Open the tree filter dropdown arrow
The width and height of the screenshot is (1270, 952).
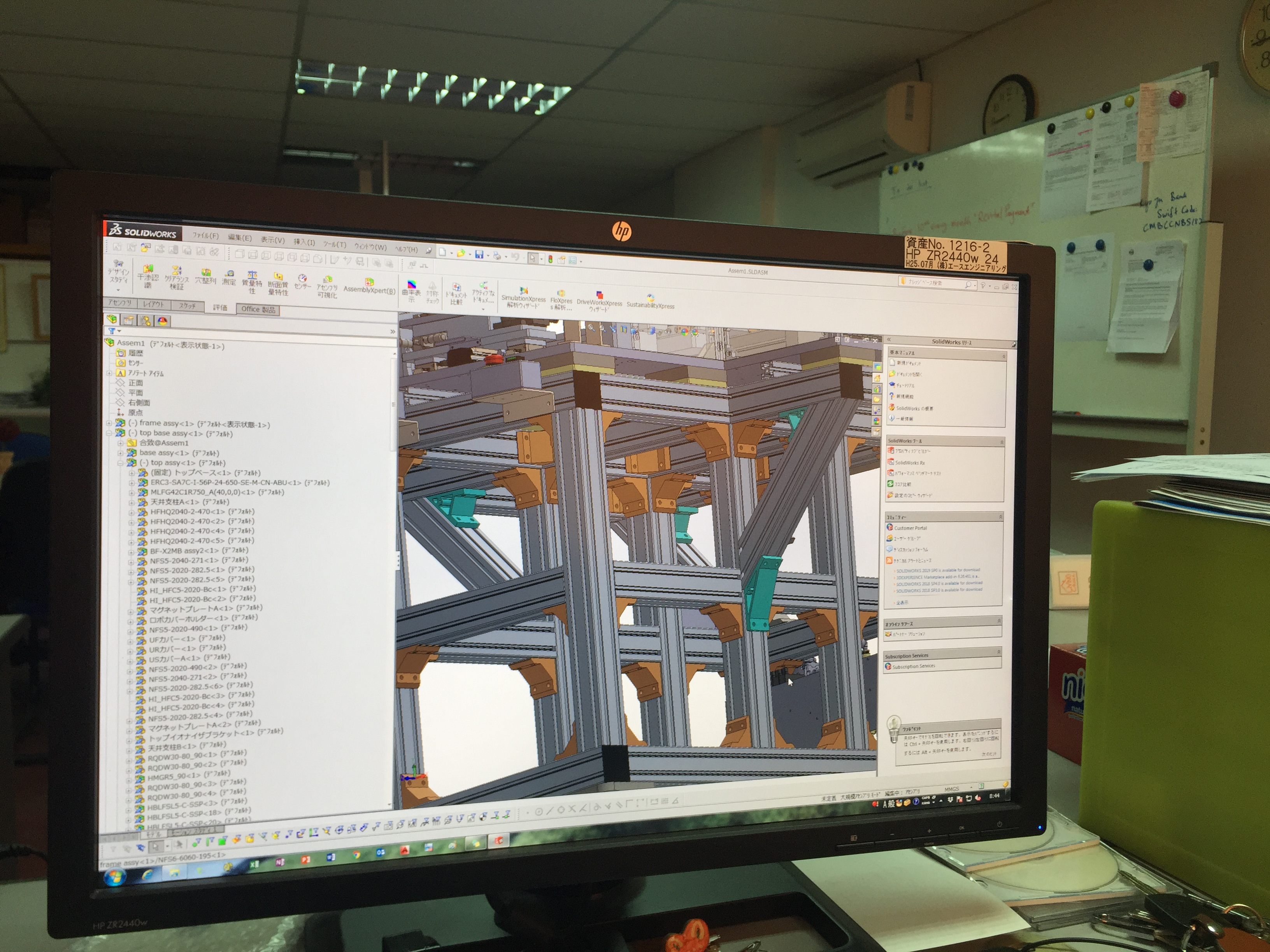point(119,331)
